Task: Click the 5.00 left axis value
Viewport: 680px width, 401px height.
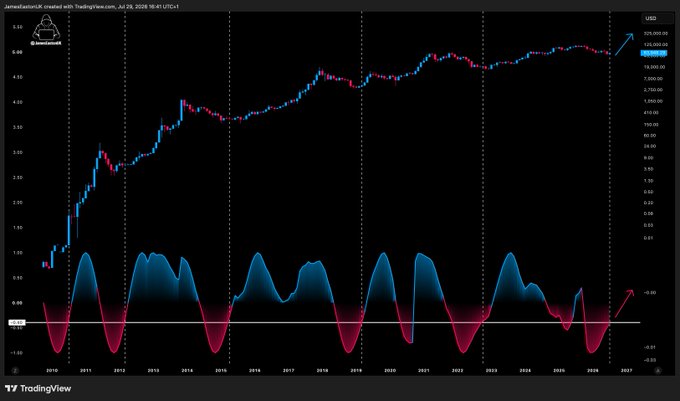Action: pos(17,52)
